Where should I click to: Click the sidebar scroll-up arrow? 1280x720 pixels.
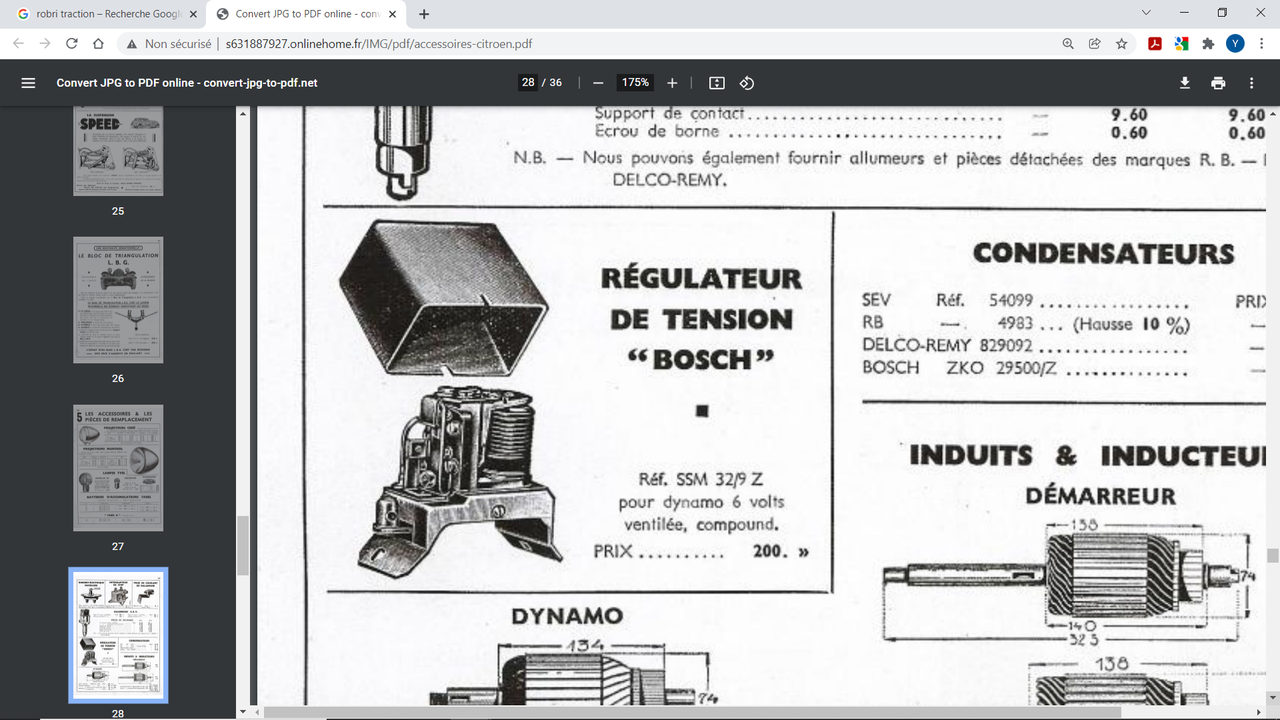(242, 113)
